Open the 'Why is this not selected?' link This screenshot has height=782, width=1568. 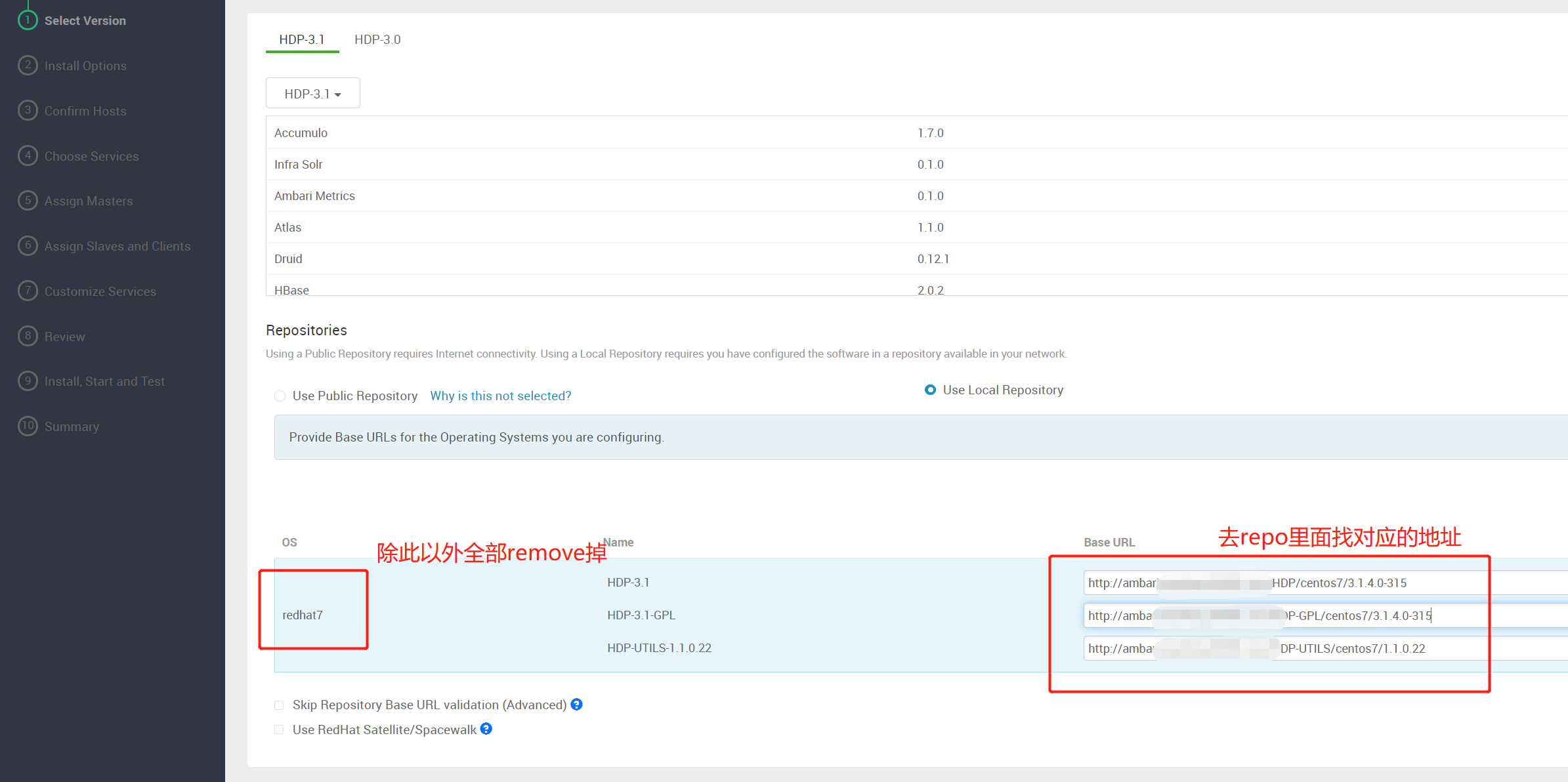pos(500,396)
